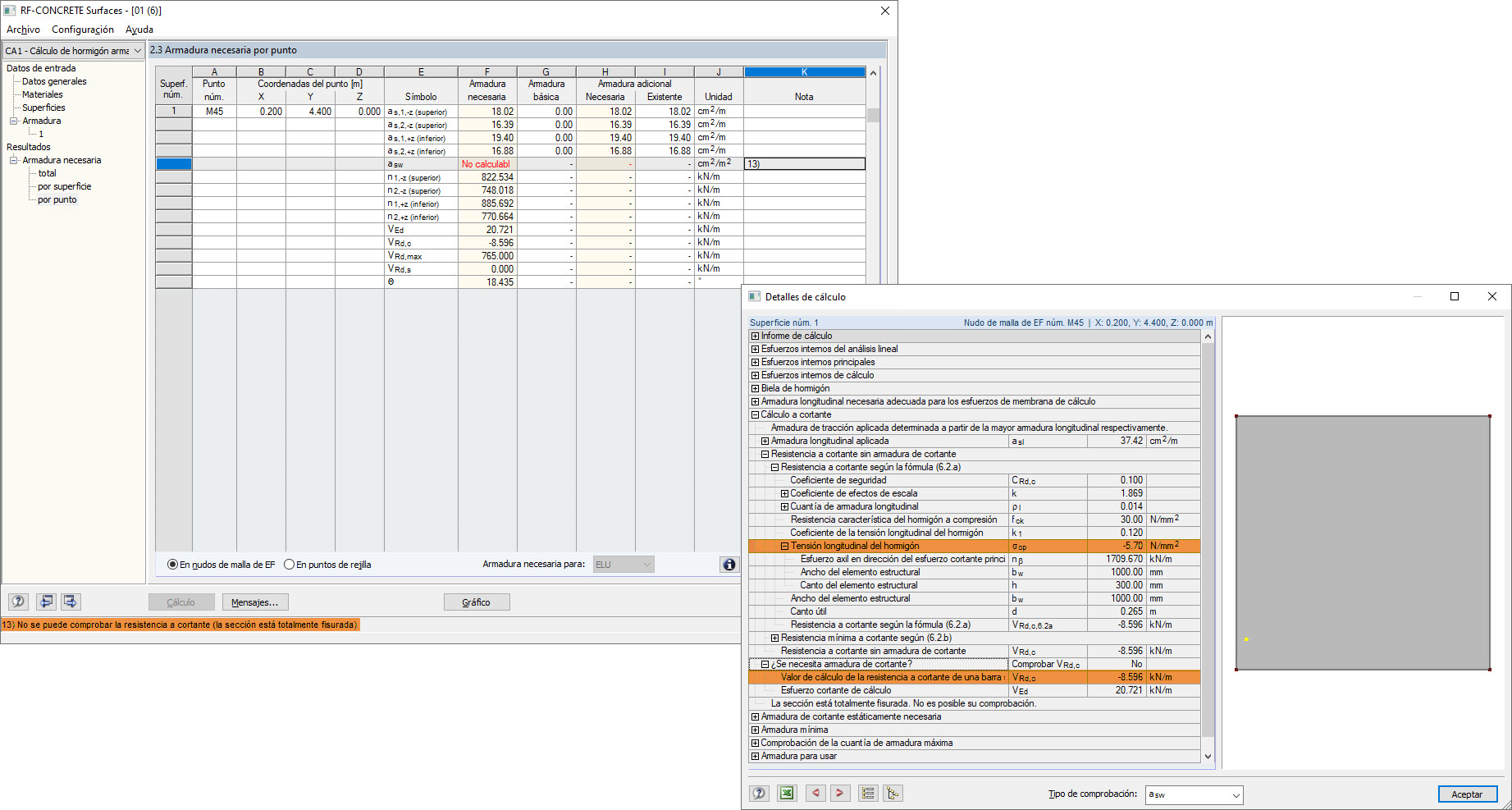The width and height of the screenshot is (1512, 810).
Task: Click the 'No calculabl' cell in the table
Action: (487, 163)
